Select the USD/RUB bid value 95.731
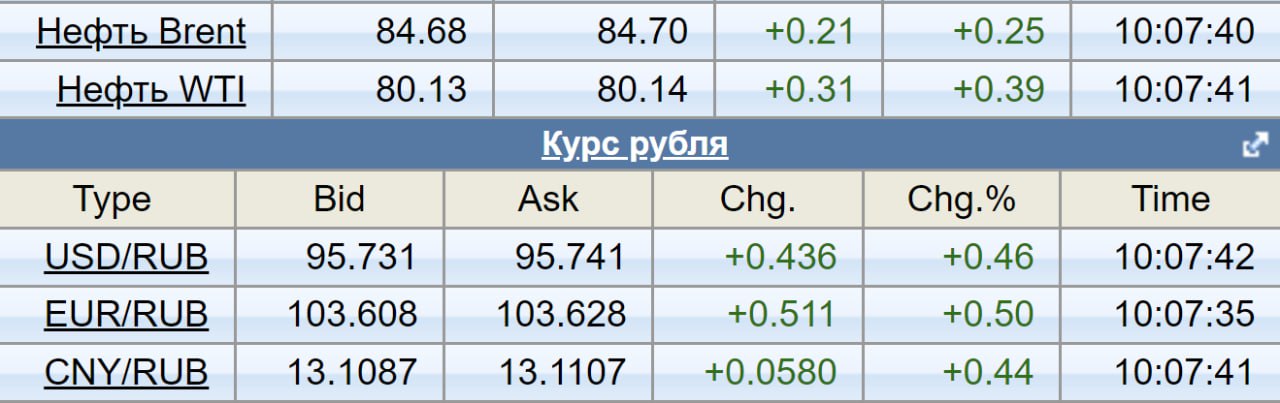 360,257
